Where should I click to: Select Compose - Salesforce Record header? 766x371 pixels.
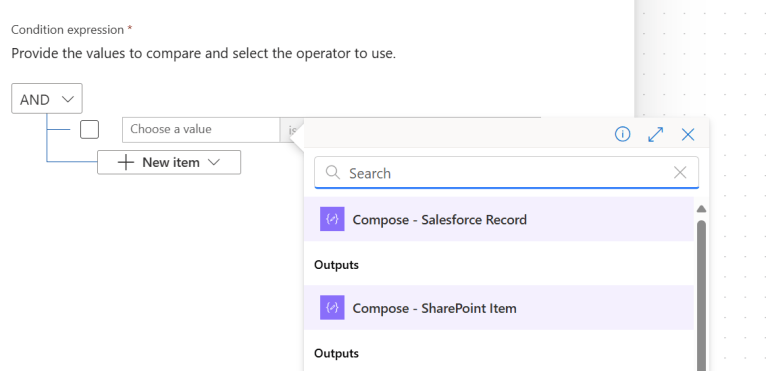pos(499,219)
